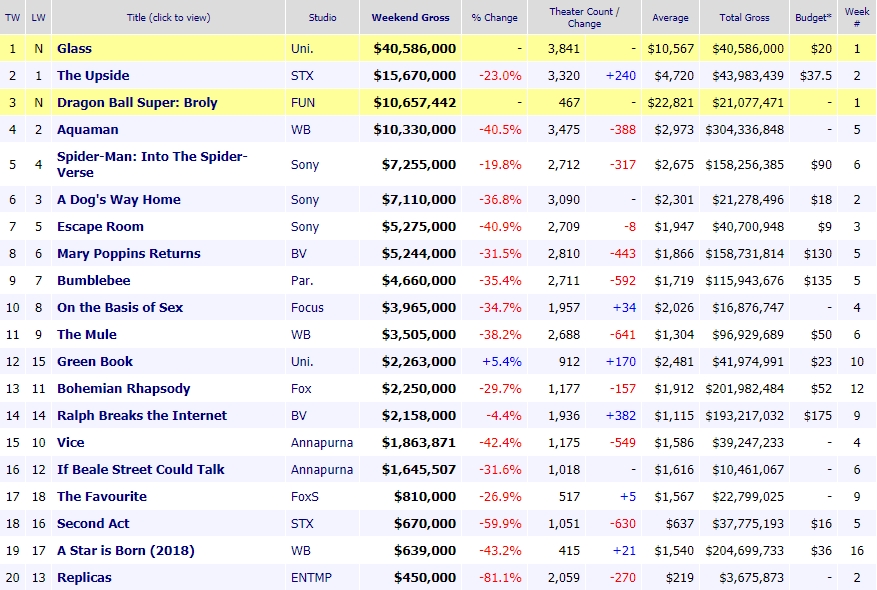
Task: Select the $22,821 average value
Action: coord(671,103)
